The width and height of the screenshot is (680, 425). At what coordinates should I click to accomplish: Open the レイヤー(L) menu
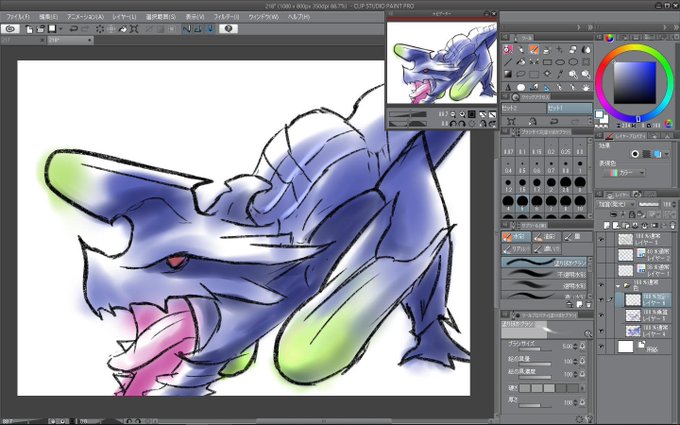124,17
